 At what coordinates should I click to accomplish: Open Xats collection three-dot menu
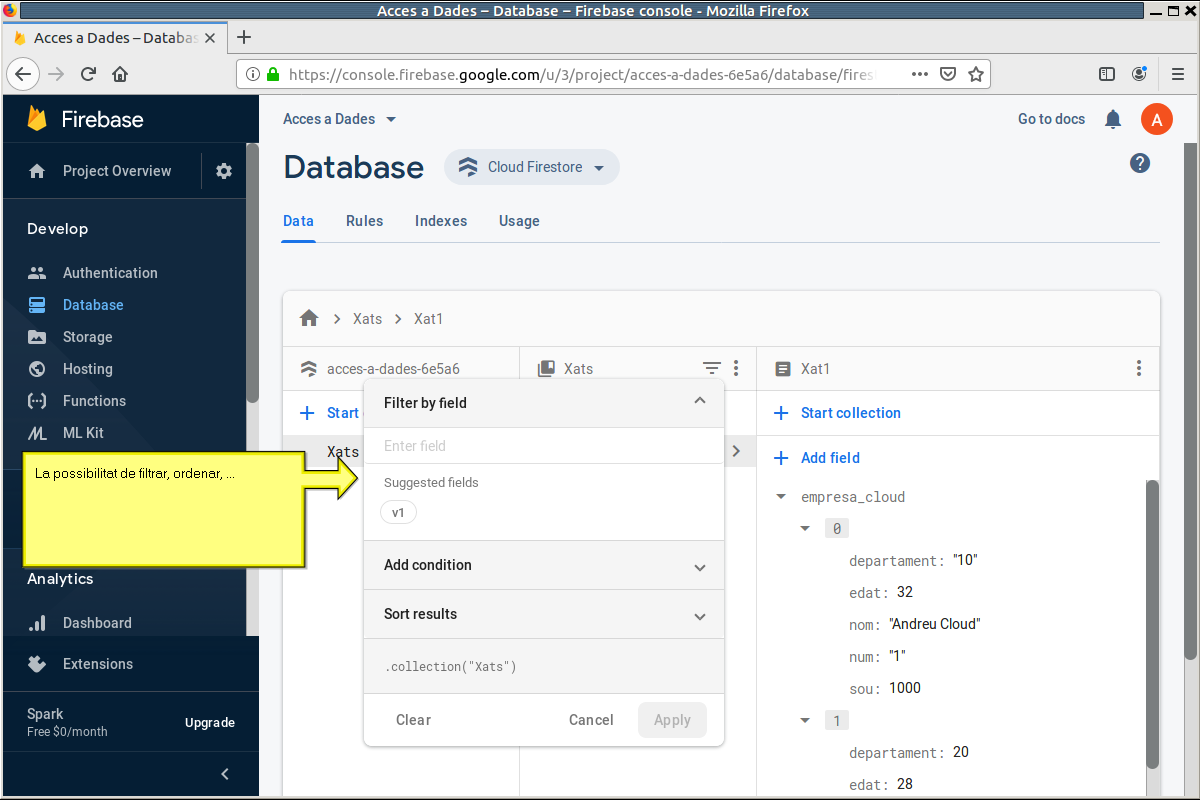pos(736,368)
